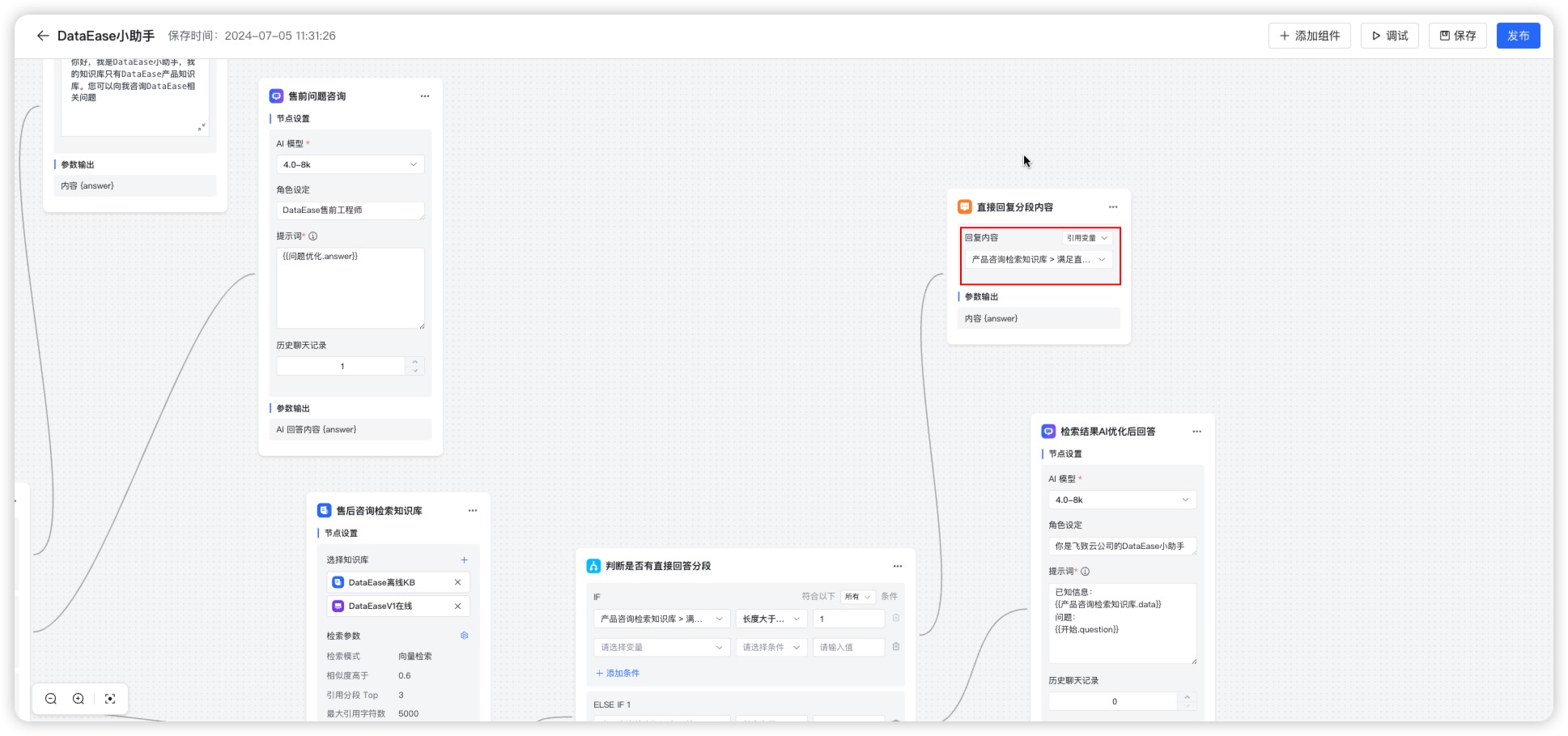Click the 售后咨询检索知识库 node icon

point(324,510)
